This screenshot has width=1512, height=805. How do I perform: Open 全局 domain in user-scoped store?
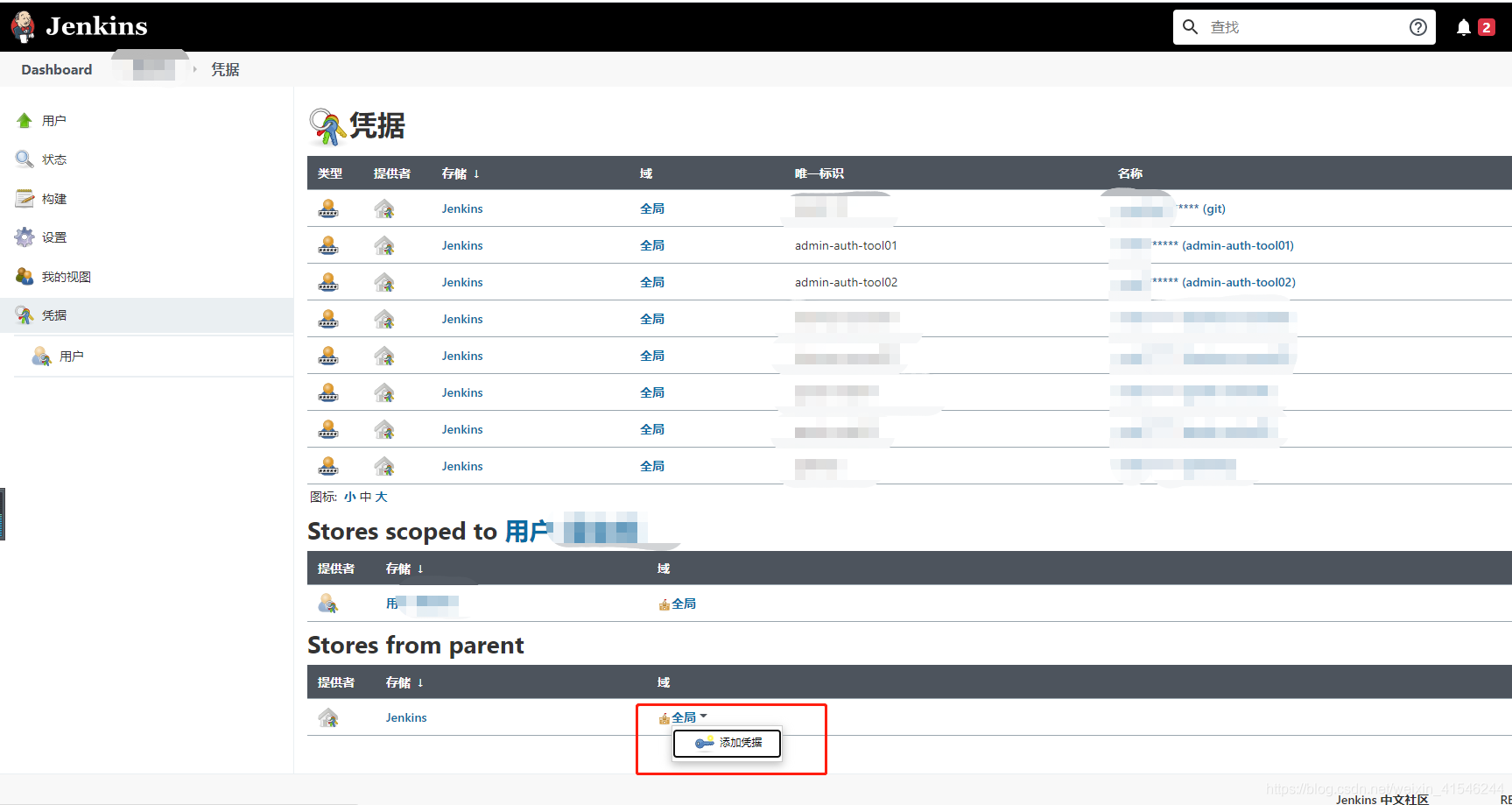click(684, 604)
